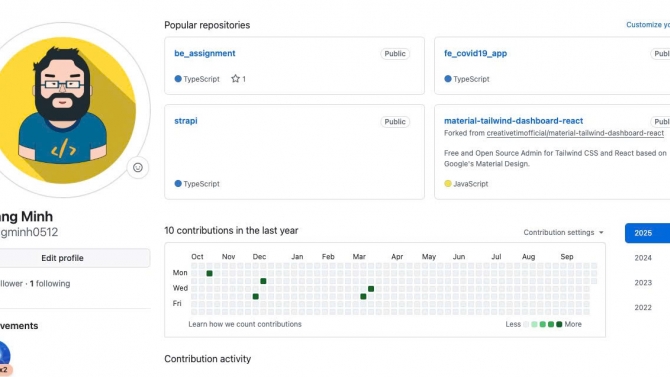Click the December Thursday contribution square
Screen dimensions: 670x377
[x=256, y=296]
